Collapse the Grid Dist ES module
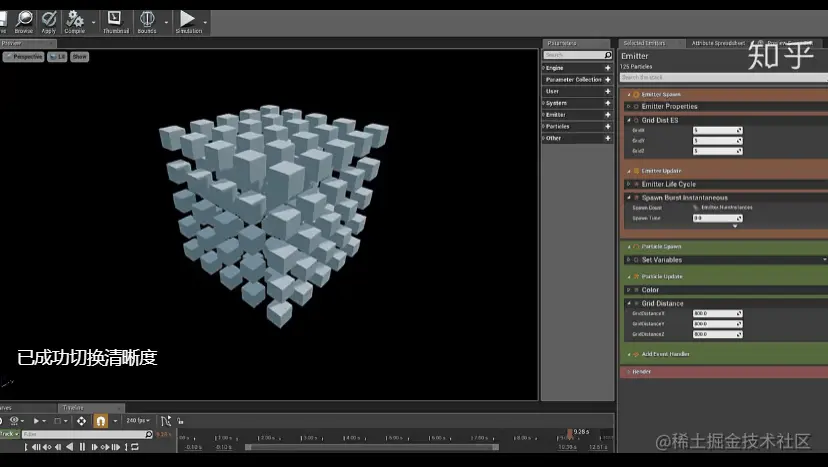 (x=628, y=120)
